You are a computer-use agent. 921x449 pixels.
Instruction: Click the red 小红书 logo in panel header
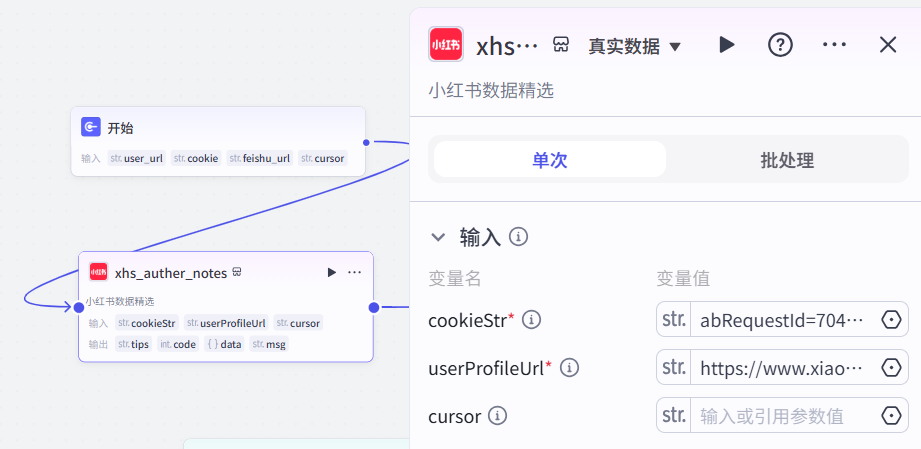pyautogui.click(x=446, y=44)
